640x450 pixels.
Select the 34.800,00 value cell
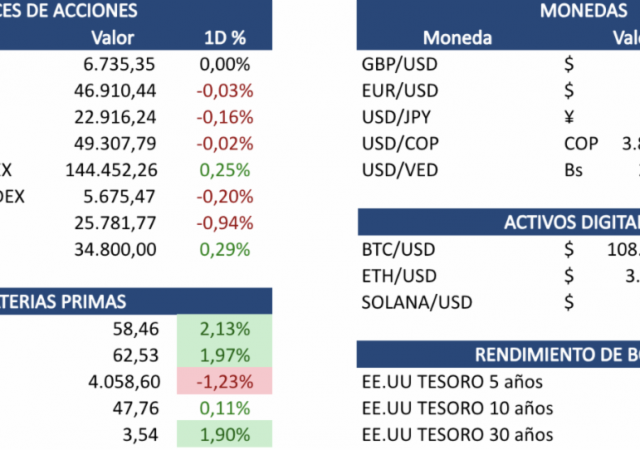coord(119,247)
